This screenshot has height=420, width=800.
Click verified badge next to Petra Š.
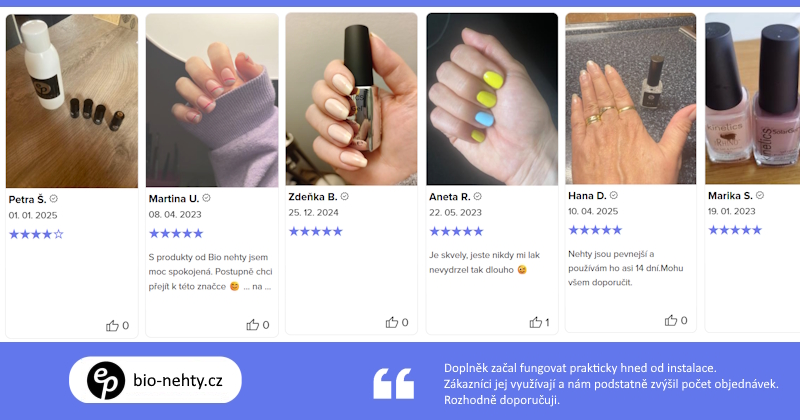[x=54, y=199]
